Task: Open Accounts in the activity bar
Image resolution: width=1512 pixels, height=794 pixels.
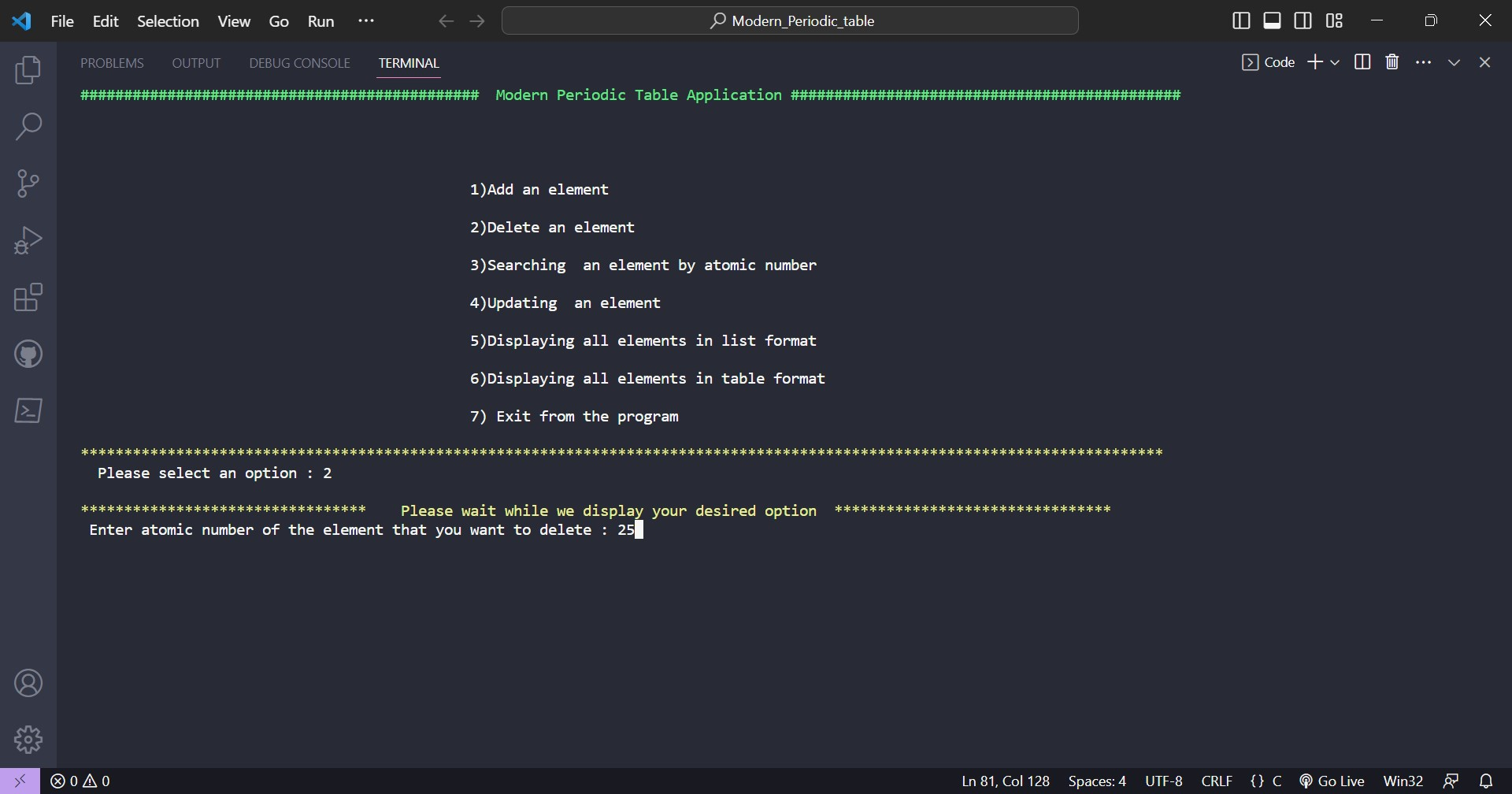Action: click(x=28, y=683)
